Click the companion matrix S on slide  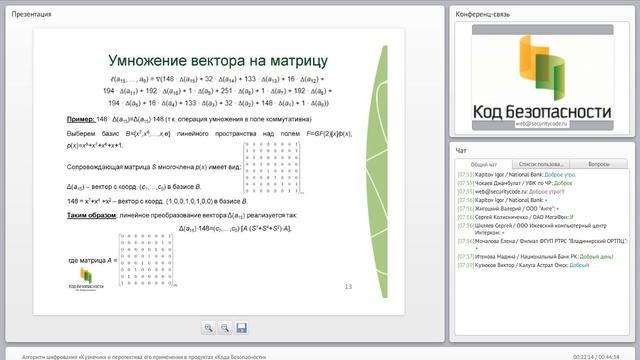click(272, 167)
